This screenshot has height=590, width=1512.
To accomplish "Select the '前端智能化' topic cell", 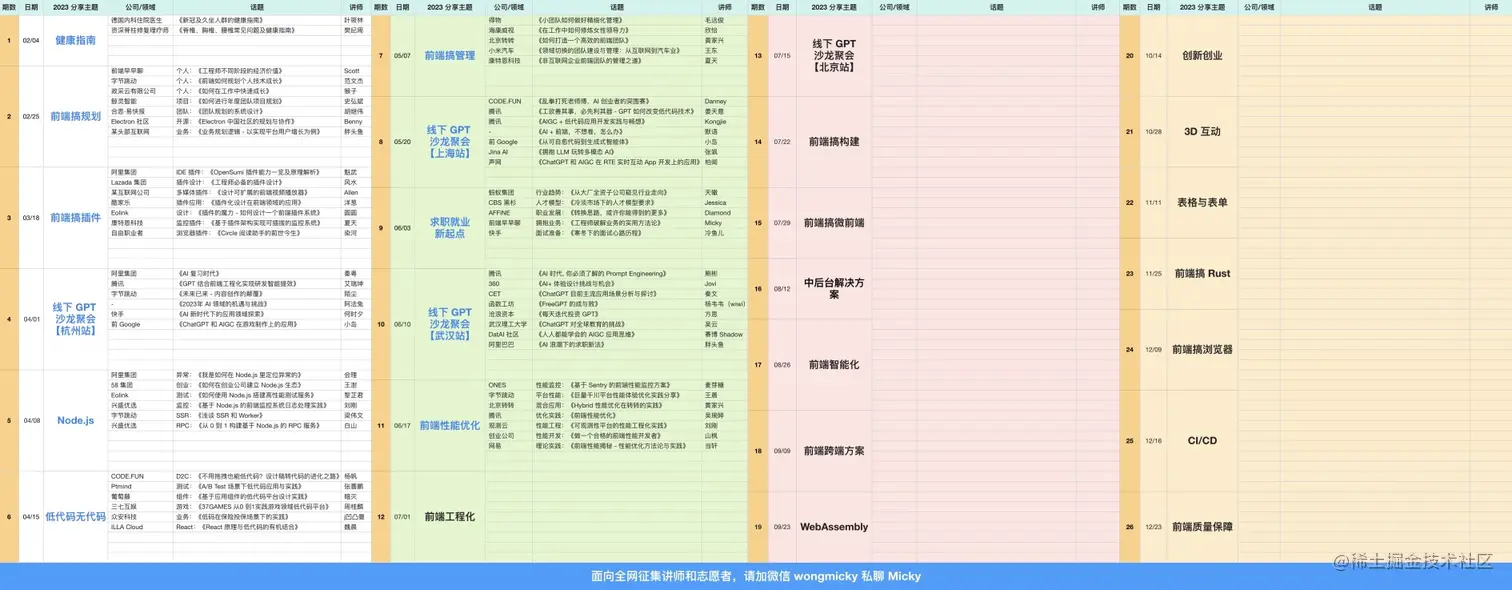I will [834, 365].
